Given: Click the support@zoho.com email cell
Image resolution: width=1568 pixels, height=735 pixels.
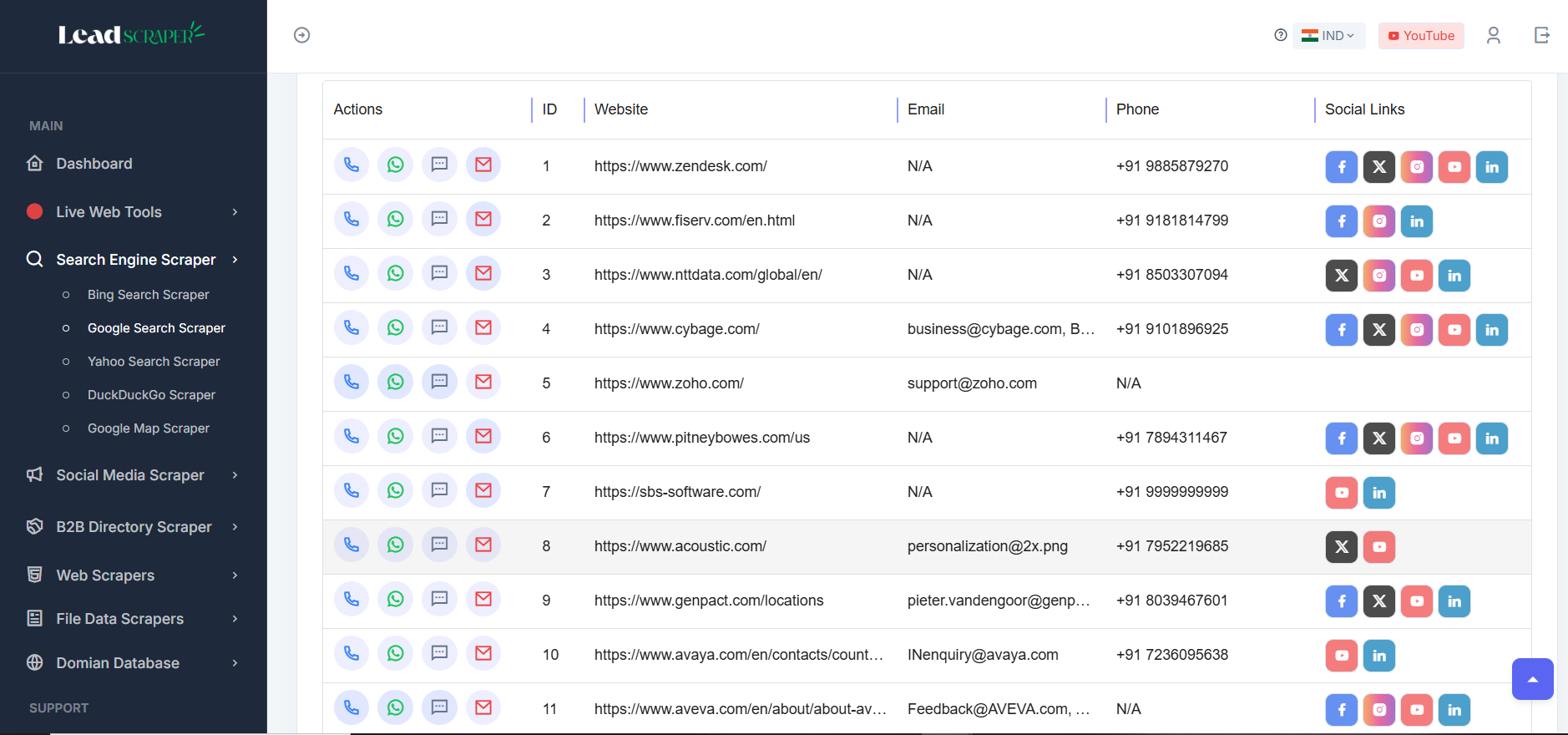Looking at the screenshot, I should (972, 383).
